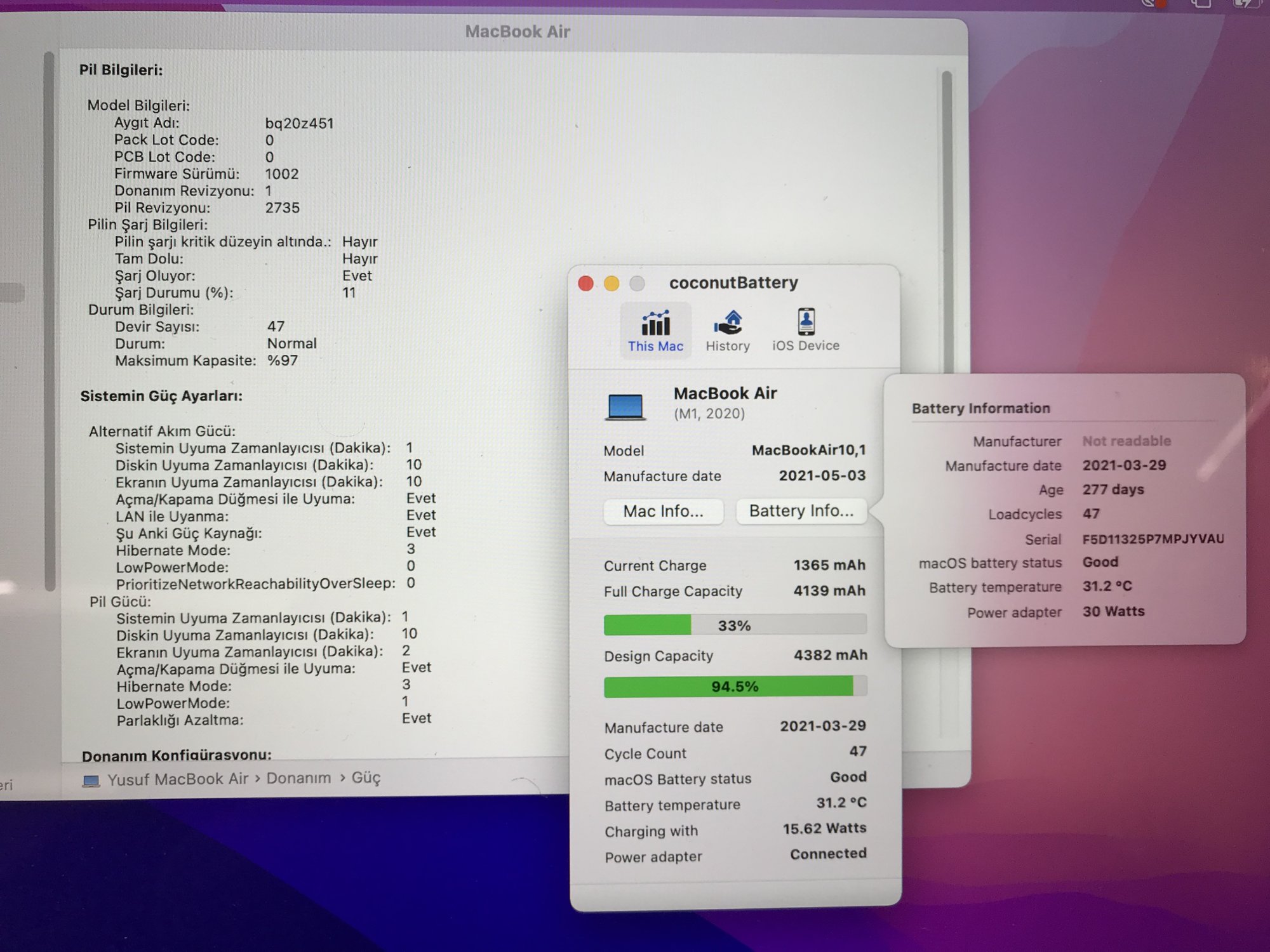Select the This Mac tab icon
The height and width of the screenshot is (952, 1270).
coord(655,324)
